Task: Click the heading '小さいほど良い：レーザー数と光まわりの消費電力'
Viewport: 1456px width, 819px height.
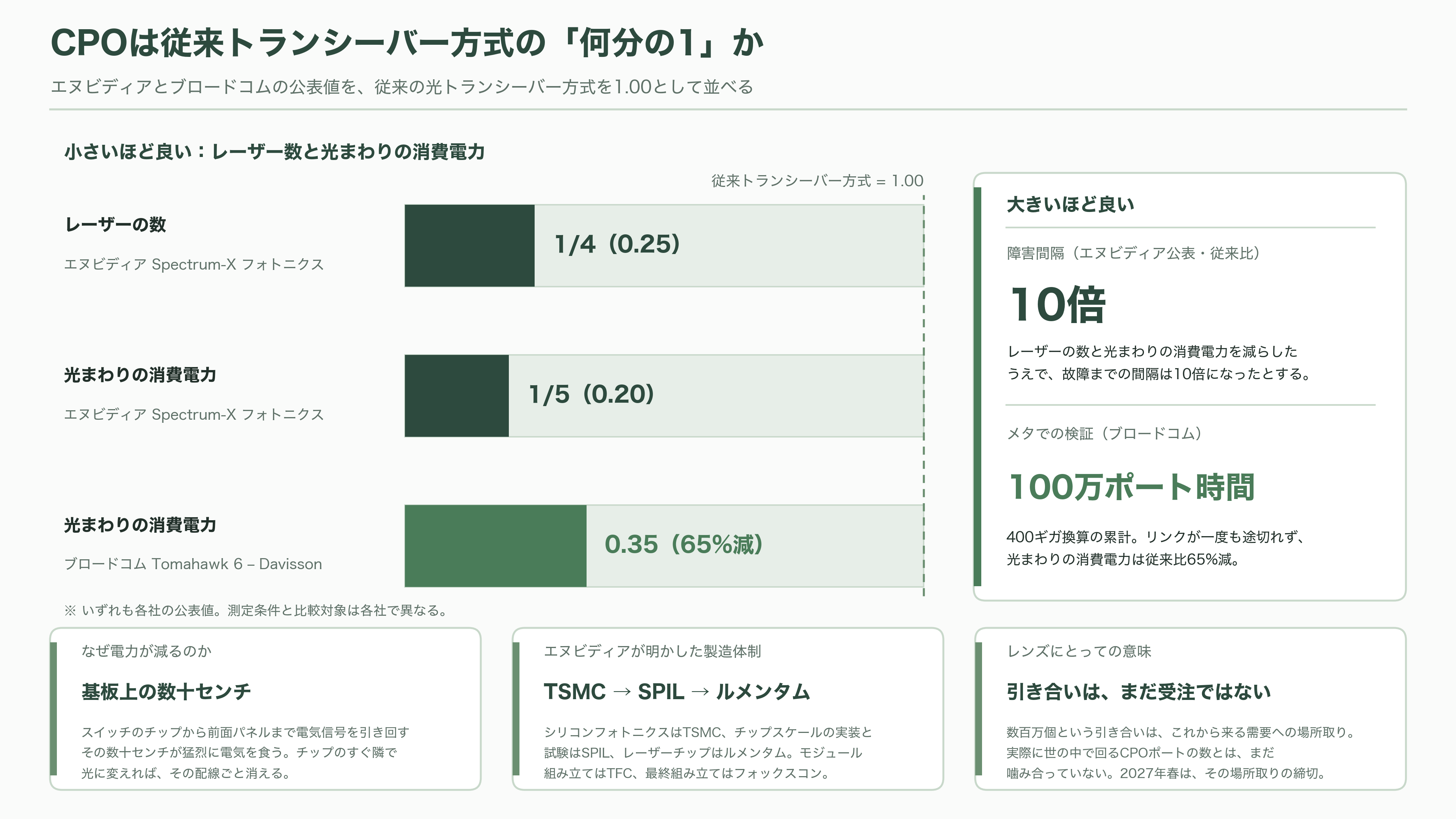Action: [275, 152]
